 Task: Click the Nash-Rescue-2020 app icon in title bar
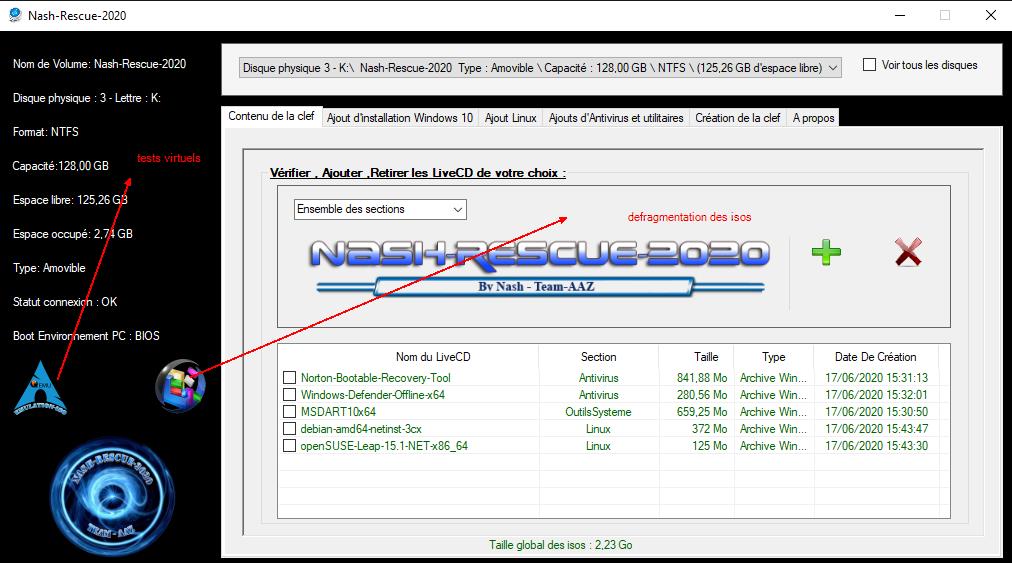coord(15,15)
